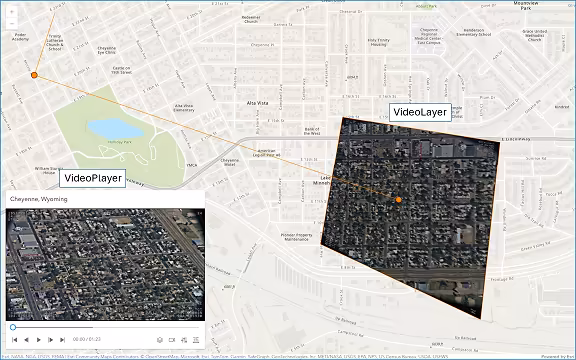Image resolution: width=576 pixels, height=360 pixels.
Task: Click the Henderson Elementary School label
Action: pos(474,32)
